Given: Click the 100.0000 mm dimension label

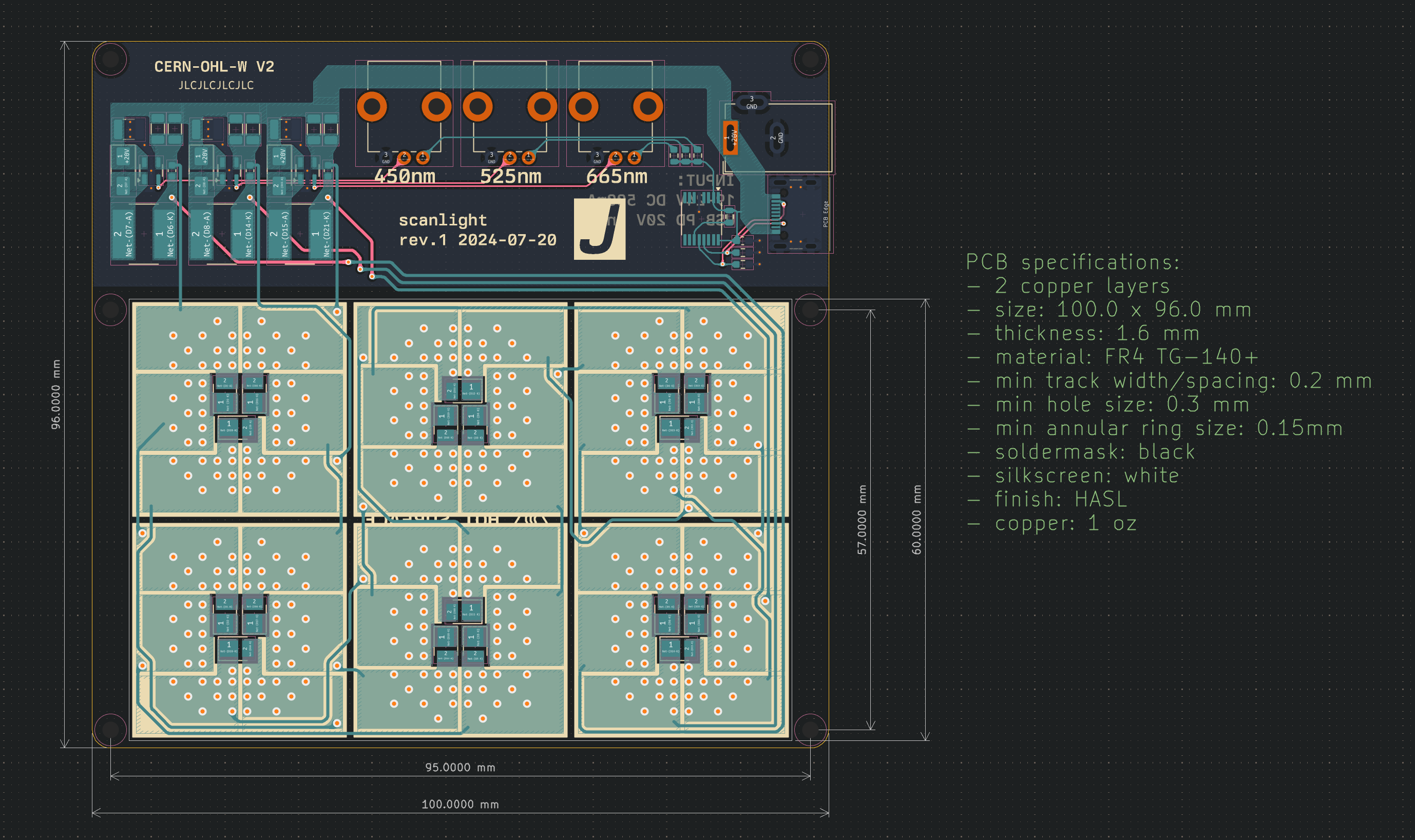Looking at the screenshot, I should coord(460,805).
